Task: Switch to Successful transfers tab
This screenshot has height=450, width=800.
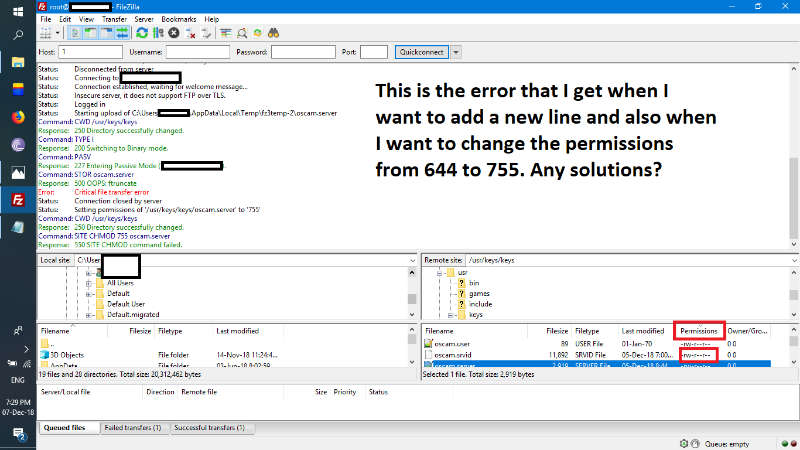Action: (210, 428)
